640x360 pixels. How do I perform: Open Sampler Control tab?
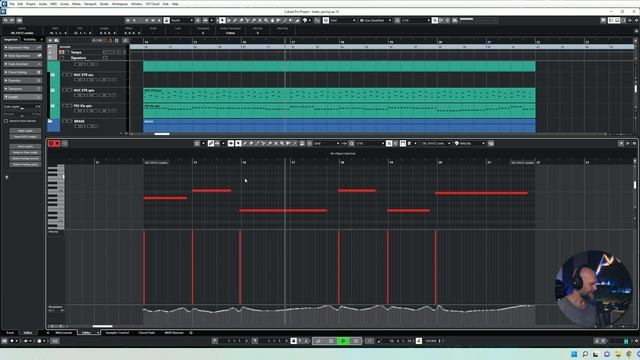117,333
